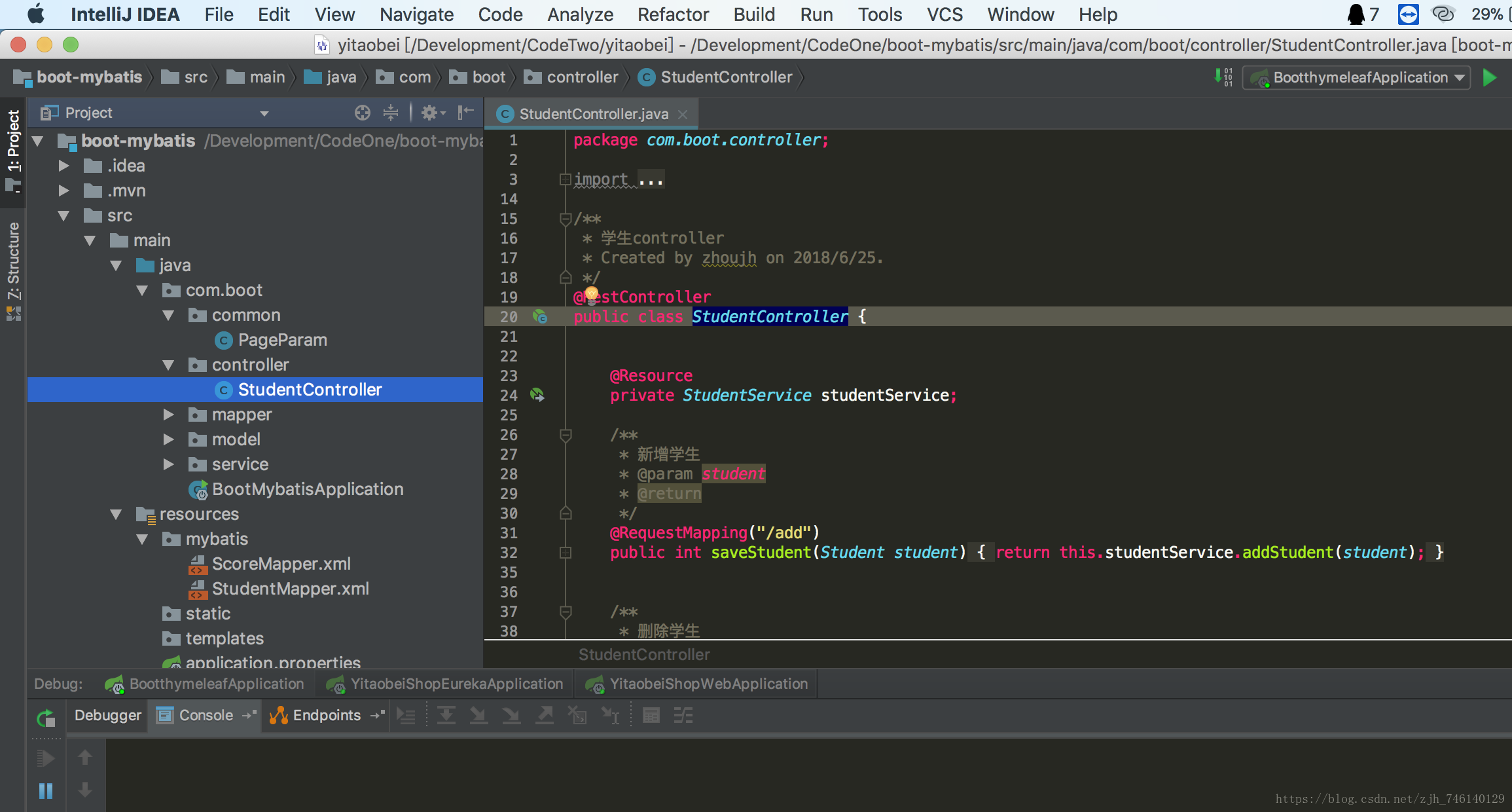Click autowired dependency gutter icon on line 24

(x=537, y=395)
